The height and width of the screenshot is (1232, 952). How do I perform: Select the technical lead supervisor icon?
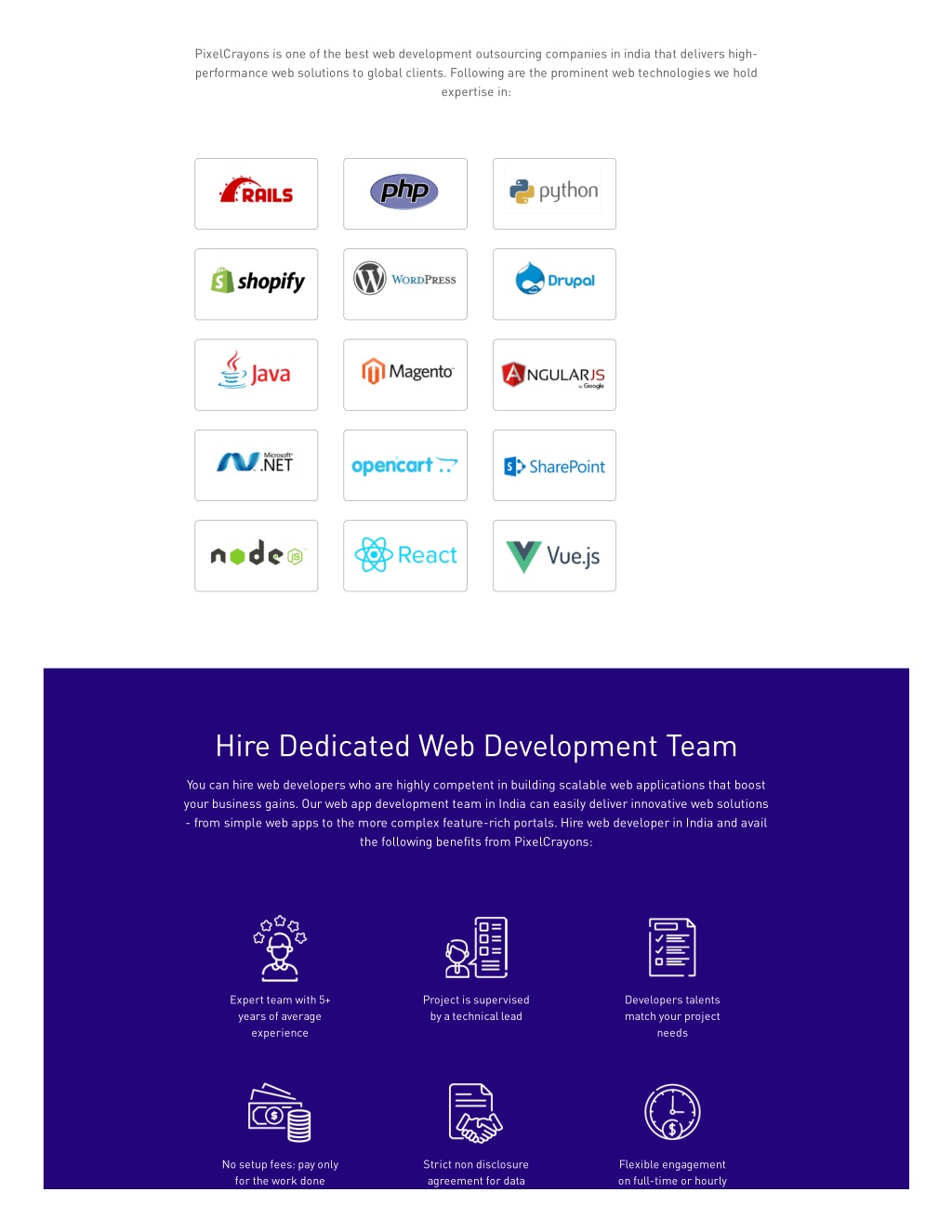pos(476,947)
